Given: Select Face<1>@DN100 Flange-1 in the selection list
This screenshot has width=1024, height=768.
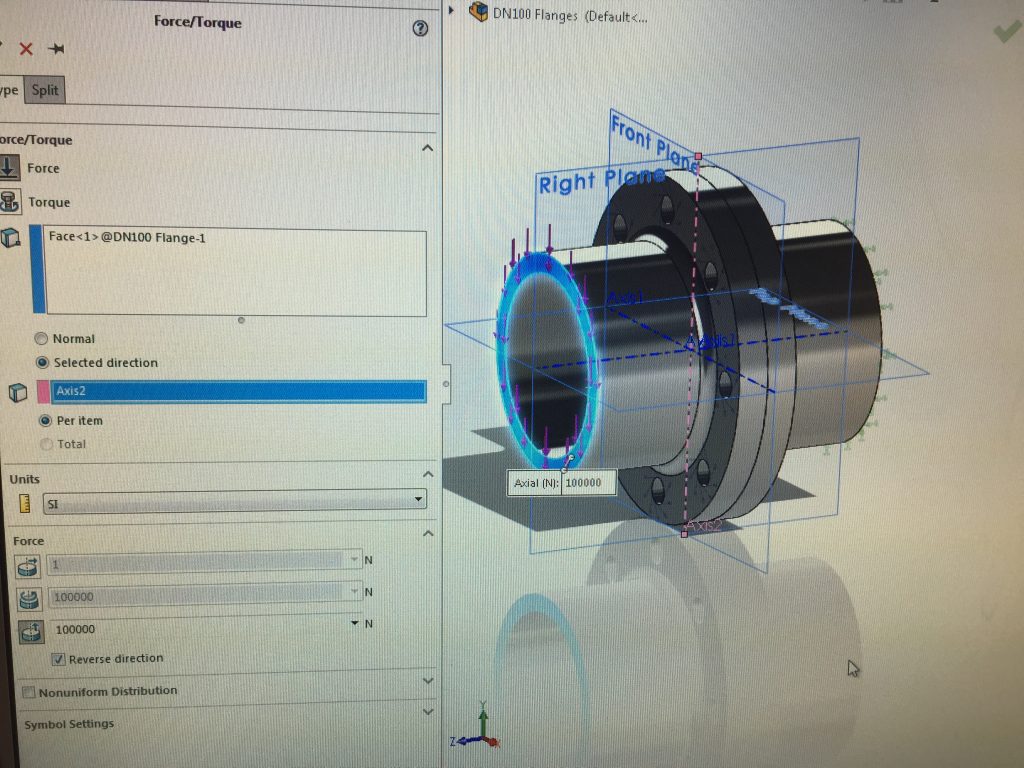Looking at the screenshot, I should point(127,238).
